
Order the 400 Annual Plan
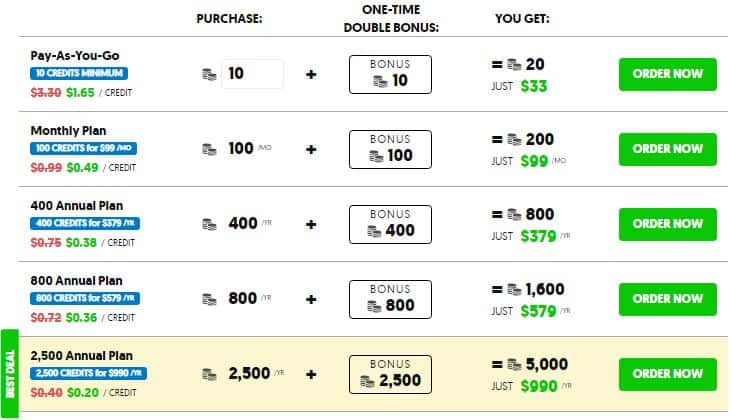668,223
